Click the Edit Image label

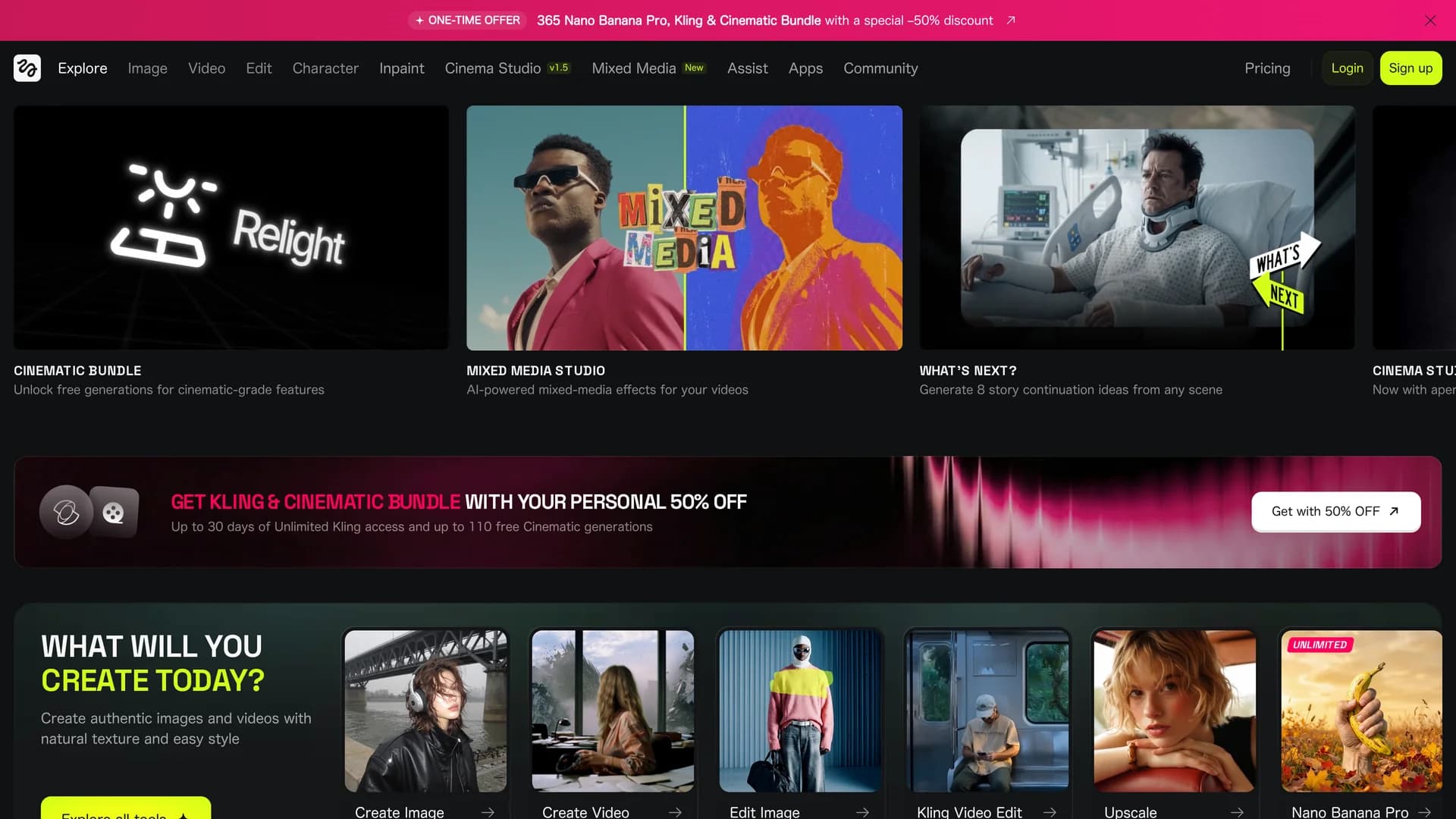(x=764, y=812)
